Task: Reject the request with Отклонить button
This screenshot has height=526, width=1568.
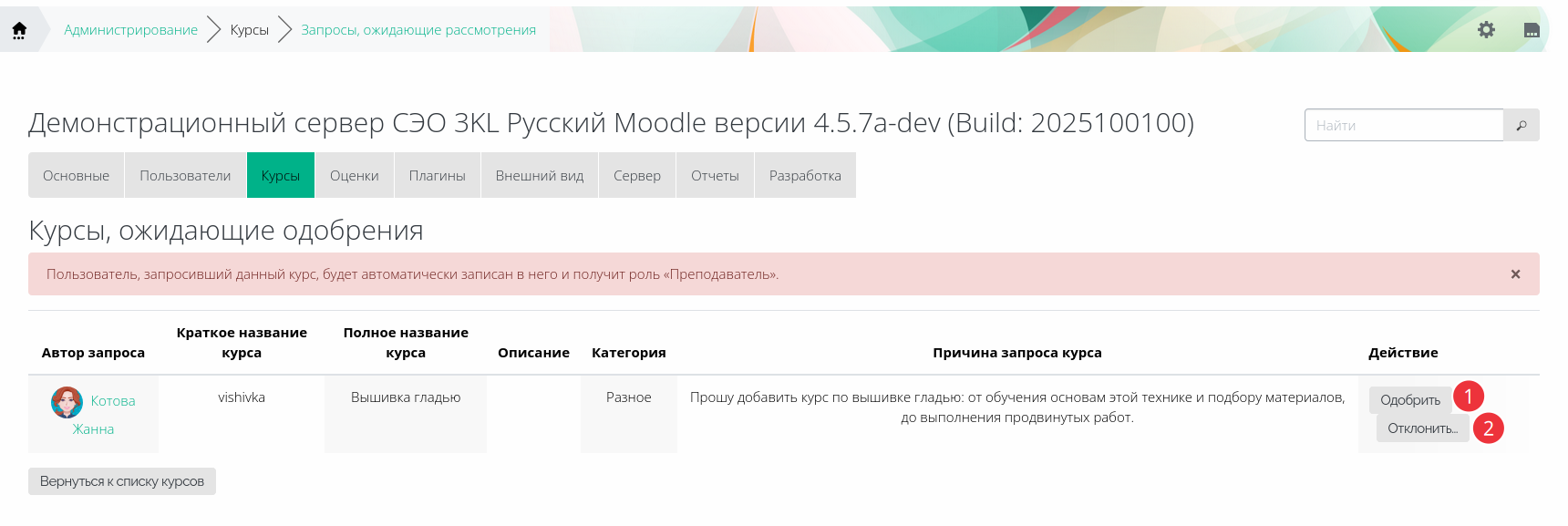Action: tap(1421, 428)
